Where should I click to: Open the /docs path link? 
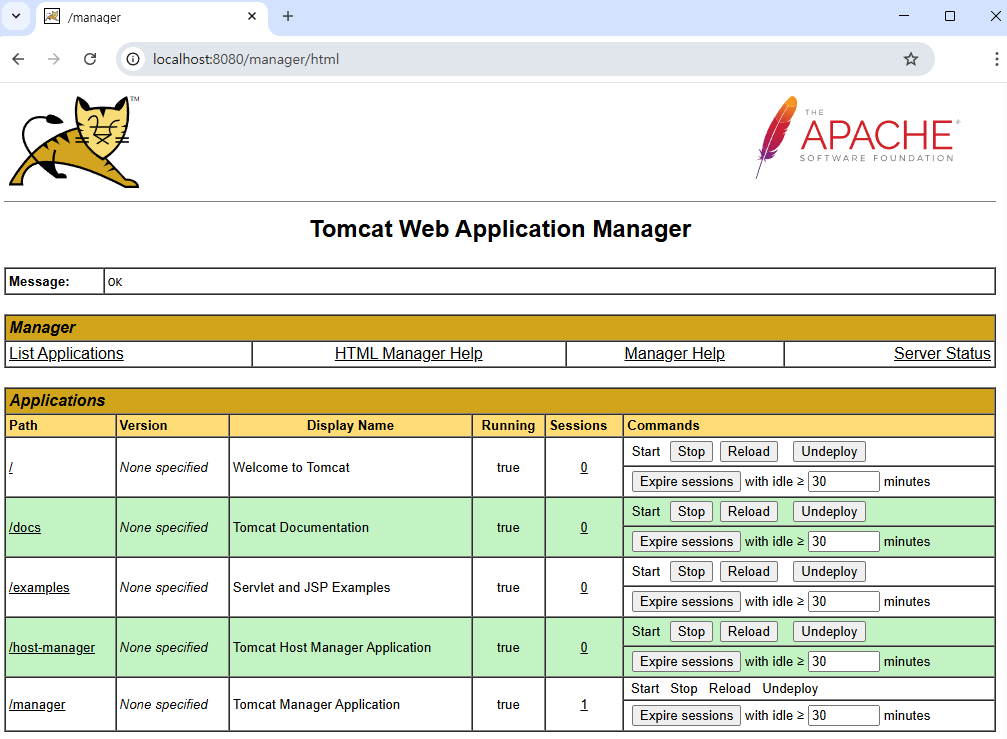[x=25, y=528]
